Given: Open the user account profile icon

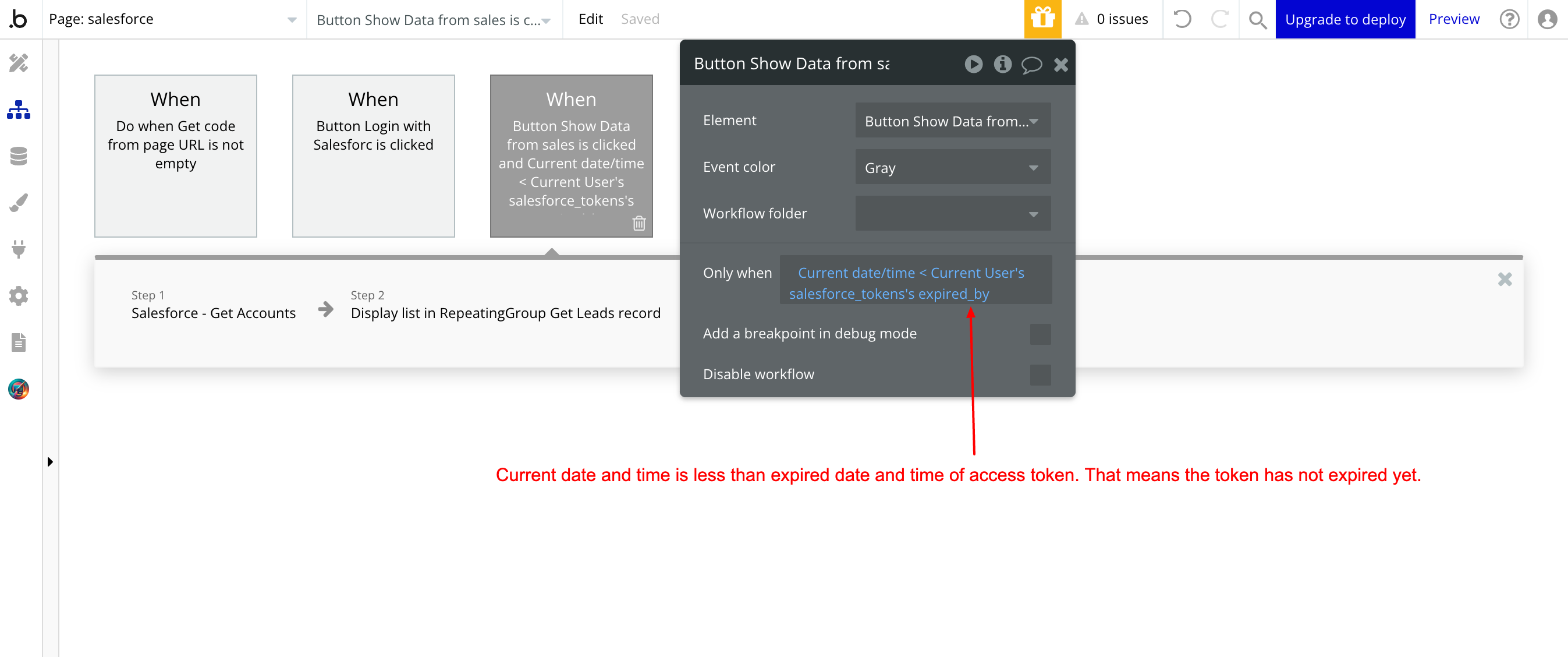Looking at the screenshot, I should coord(1546,19).
